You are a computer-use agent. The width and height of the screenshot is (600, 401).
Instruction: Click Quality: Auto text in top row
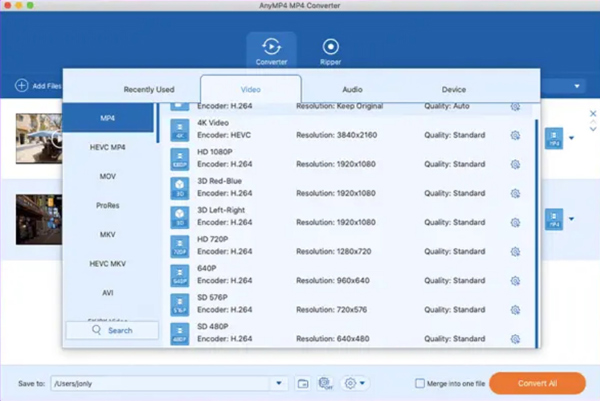(447, 106)
